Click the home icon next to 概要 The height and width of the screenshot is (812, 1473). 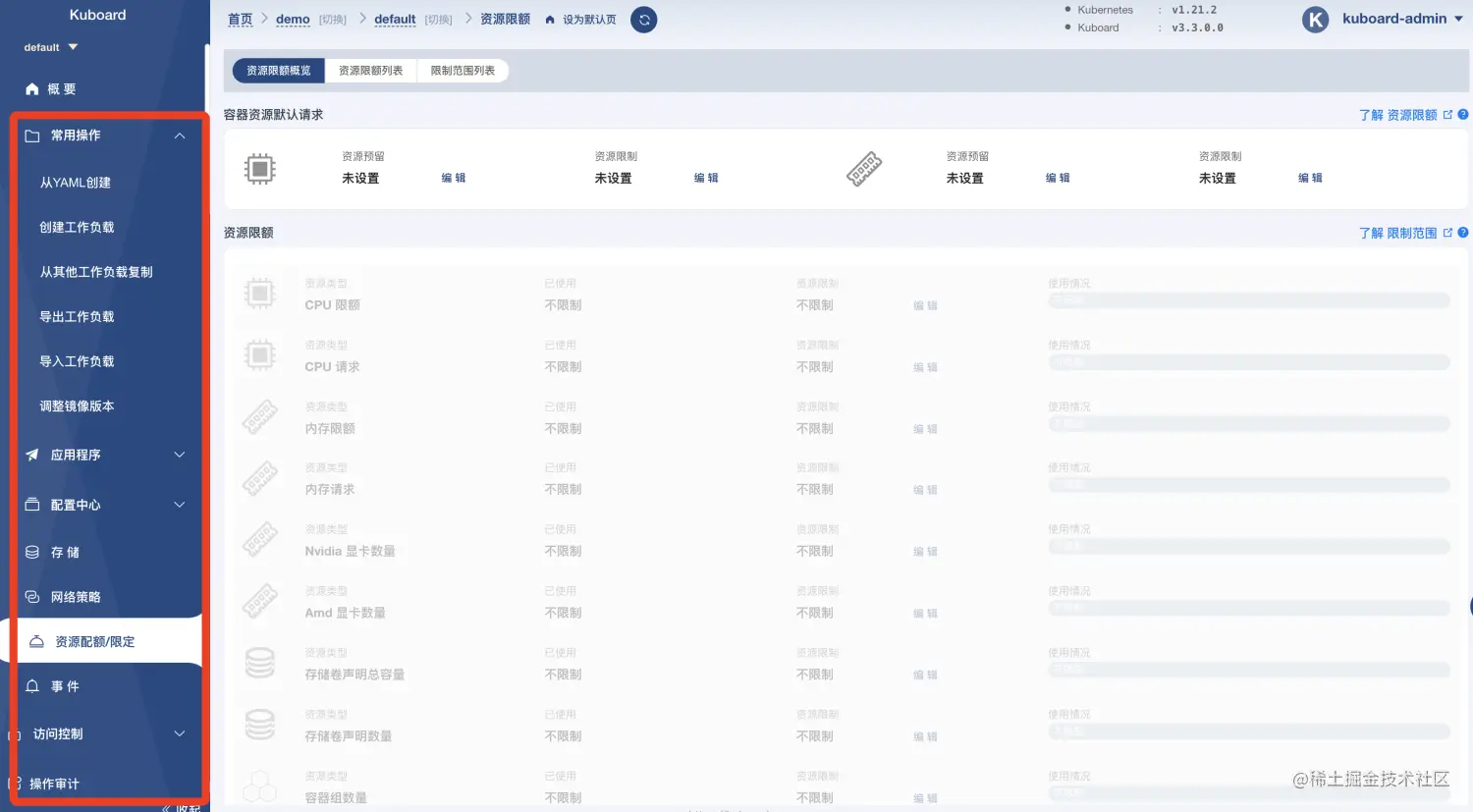click(x=32, y=89)
